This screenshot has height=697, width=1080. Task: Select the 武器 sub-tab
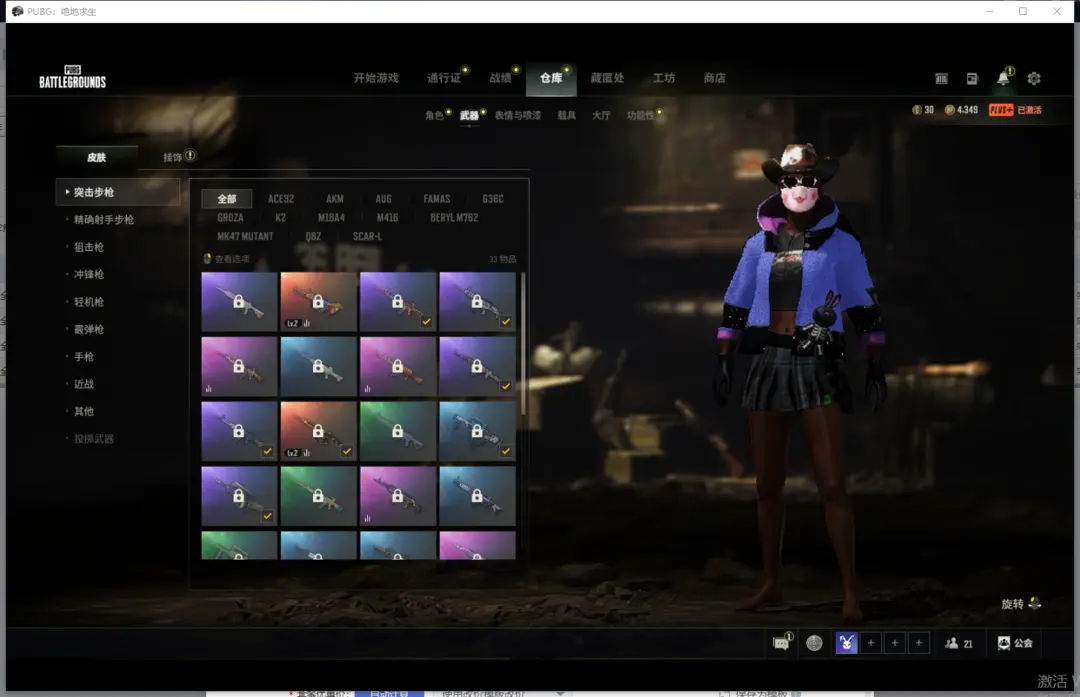469,115
